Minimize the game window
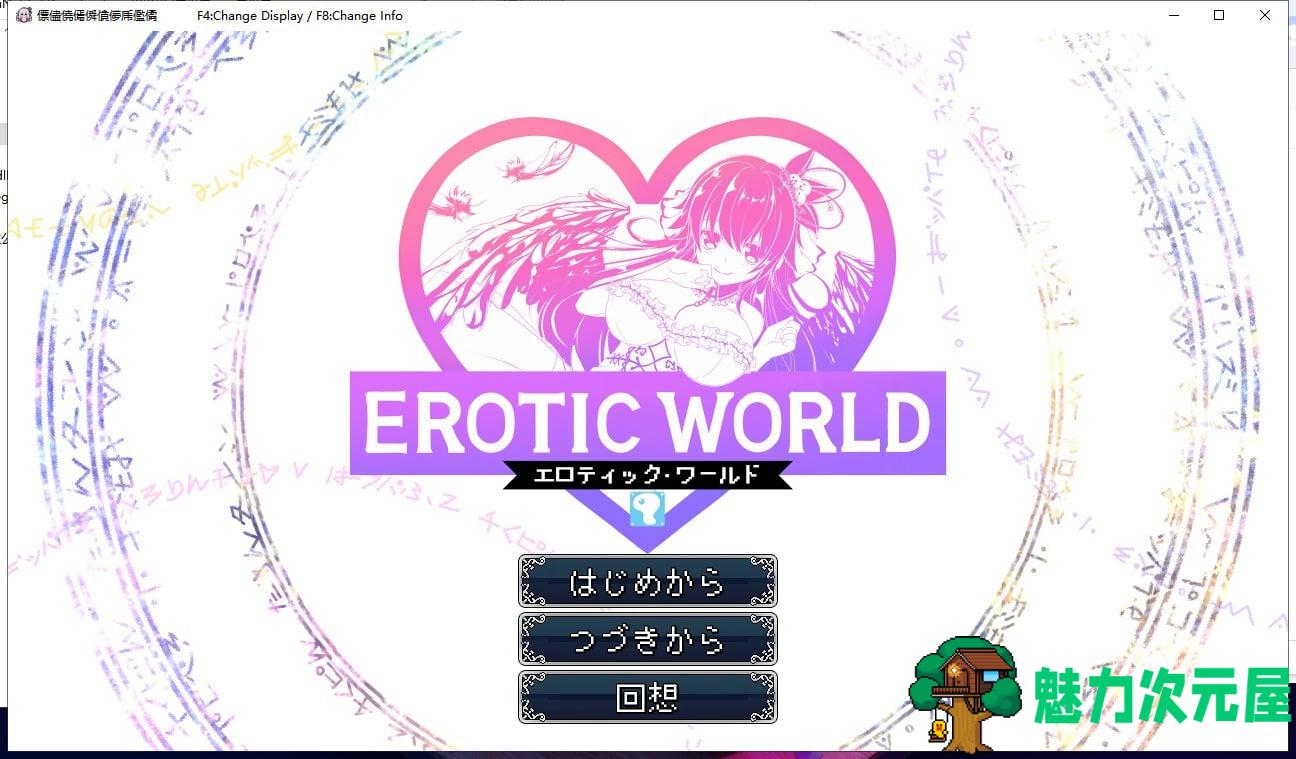Screen dimensions: 1296x759 (x=1173, y=15)
